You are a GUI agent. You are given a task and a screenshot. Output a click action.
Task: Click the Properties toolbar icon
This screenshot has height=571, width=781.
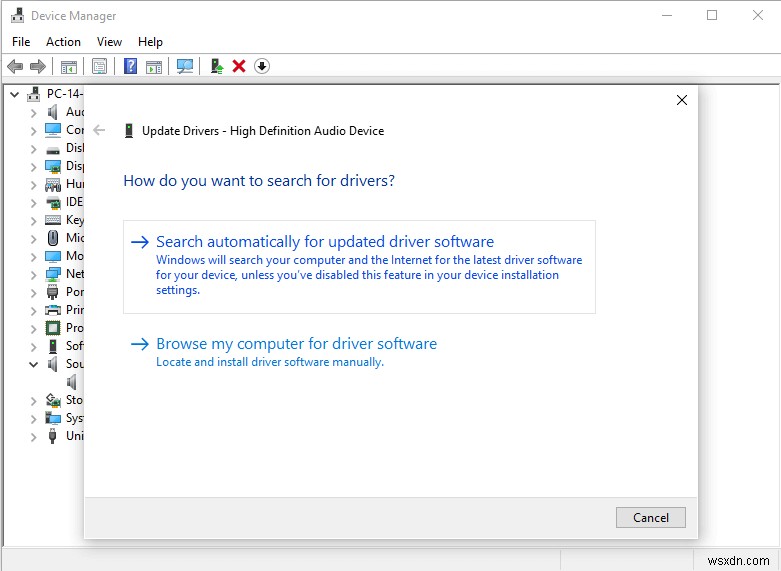click(99, 66)
